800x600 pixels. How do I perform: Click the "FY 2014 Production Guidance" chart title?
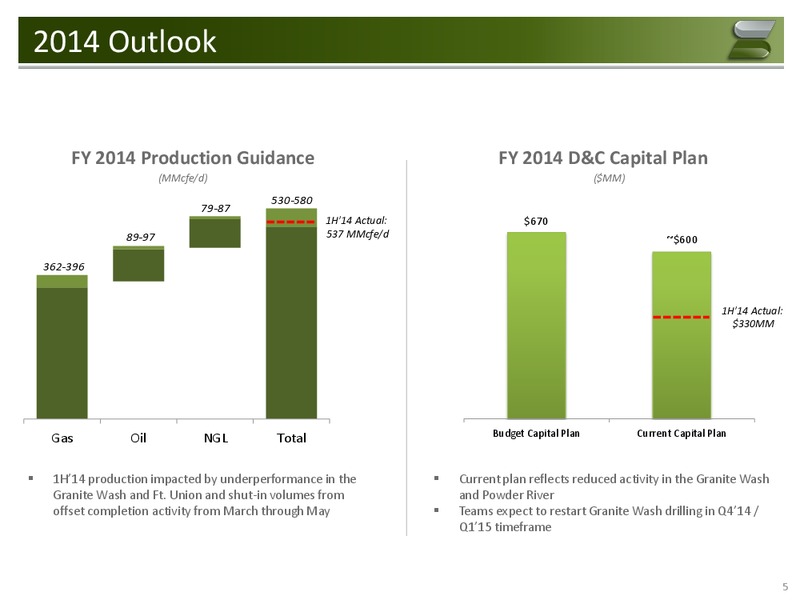[x=193, y=158]
